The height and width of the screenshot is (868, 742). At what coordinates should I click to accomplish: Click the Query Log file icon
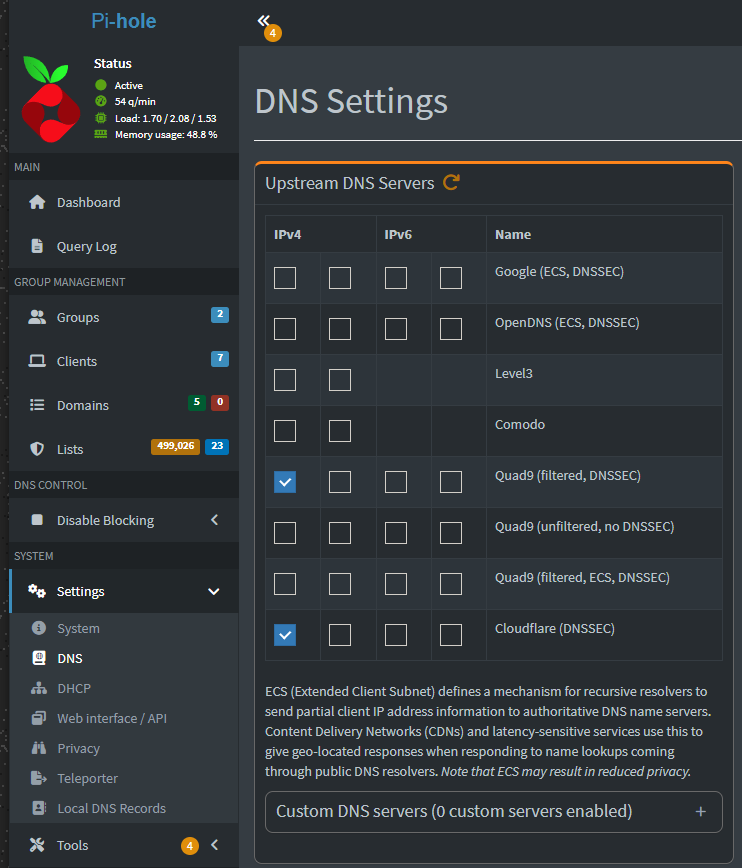(37, 246)
